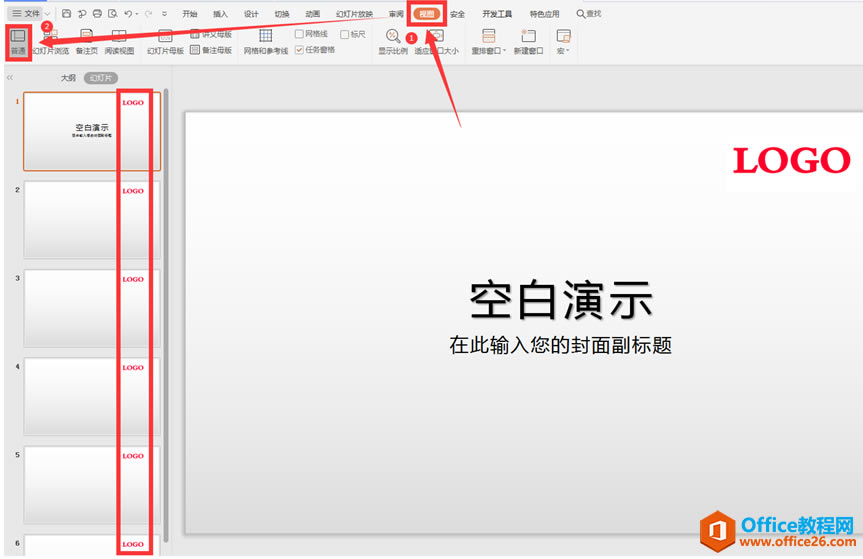Screen dimensions: 863x559
Task: Create a new window (新建窗口)
Action: 528,42
